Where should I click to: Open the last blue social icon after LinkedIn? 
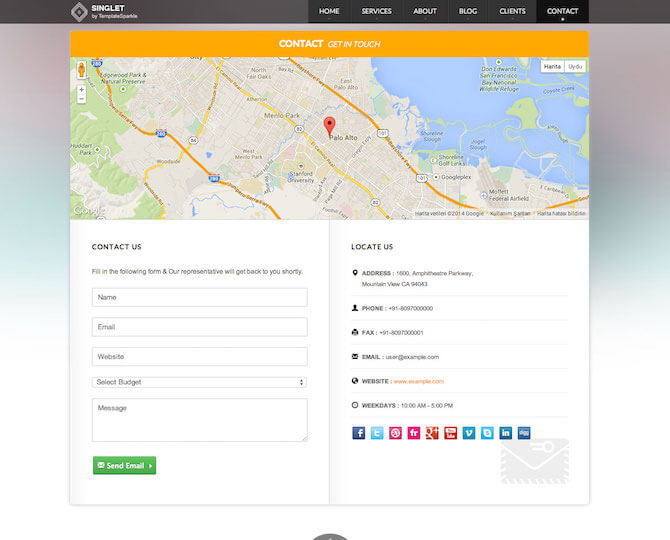point(524,433)
